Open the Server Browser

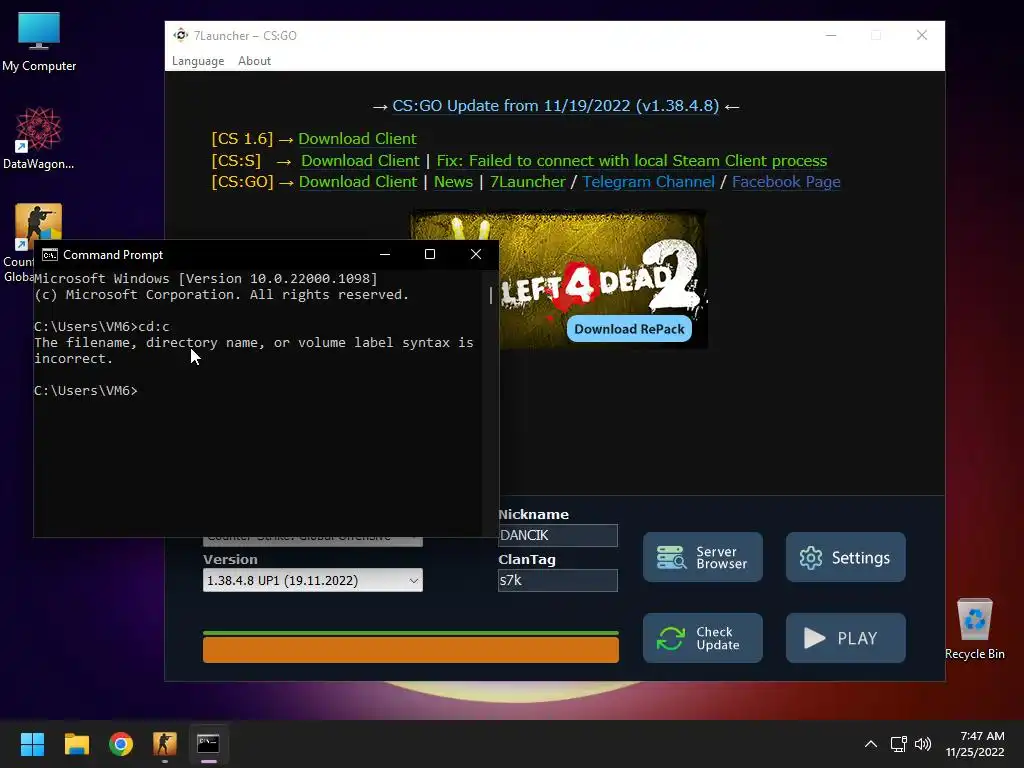[x=703, y=557]
